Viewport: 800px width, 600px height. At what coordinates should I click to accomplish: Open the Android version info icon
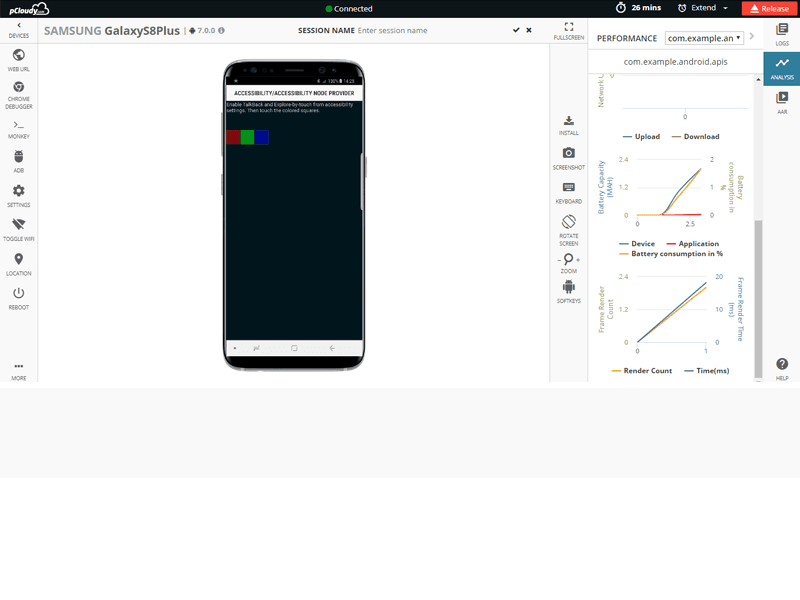[x=221, y=31]
